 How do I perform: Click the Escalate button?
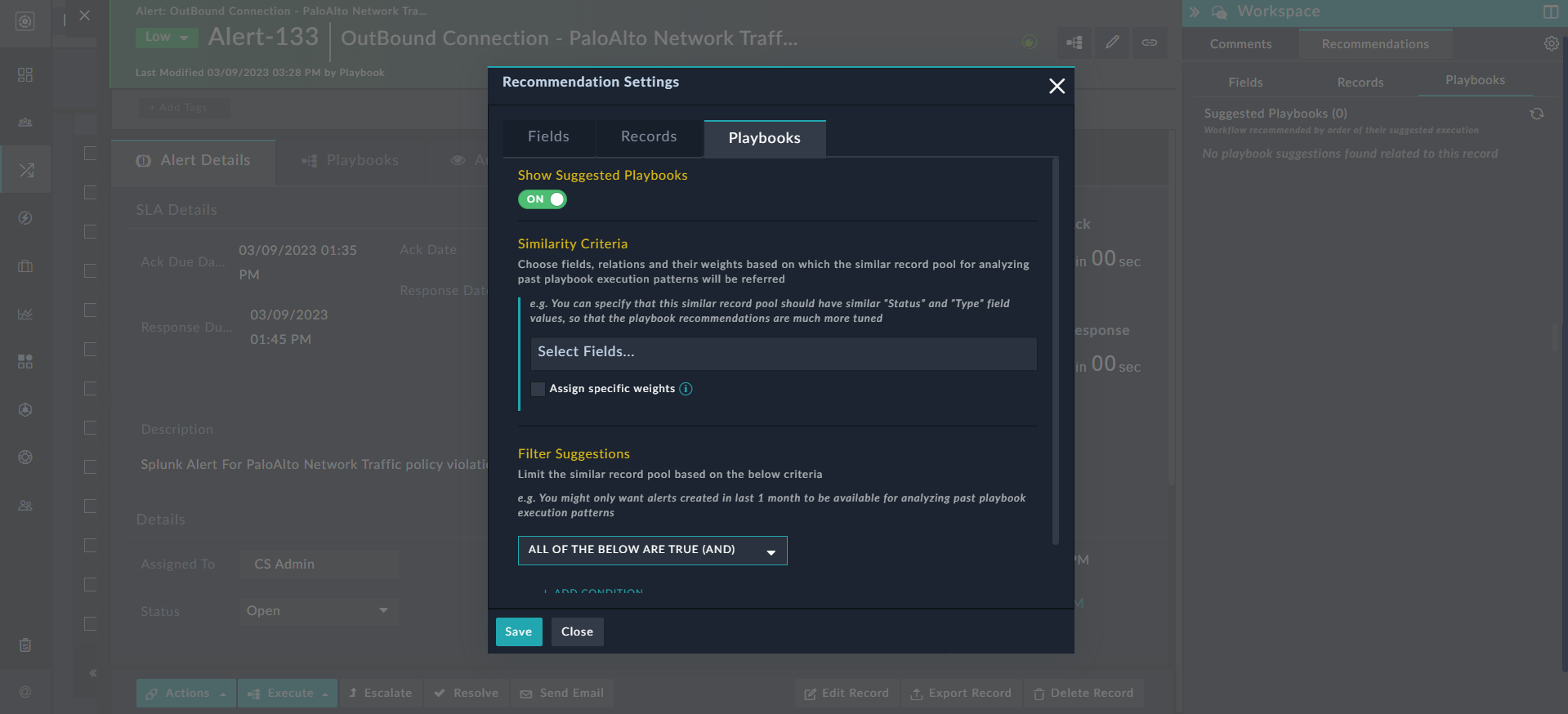381,693
